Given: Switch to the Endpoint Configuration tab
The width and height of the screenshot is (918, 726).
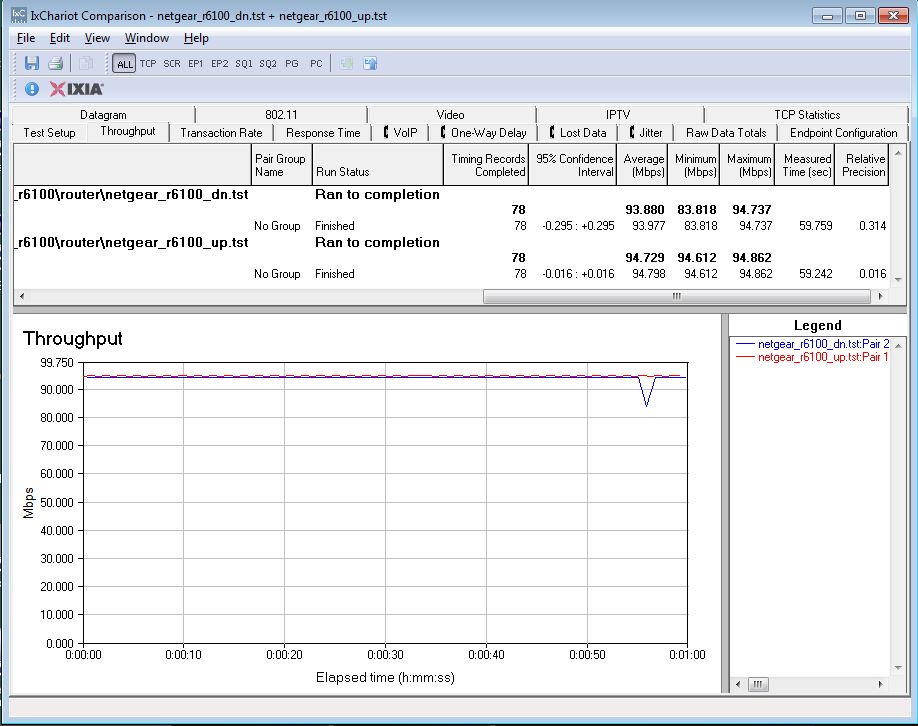Looking at the screenshot, I should tap(843, 133).
